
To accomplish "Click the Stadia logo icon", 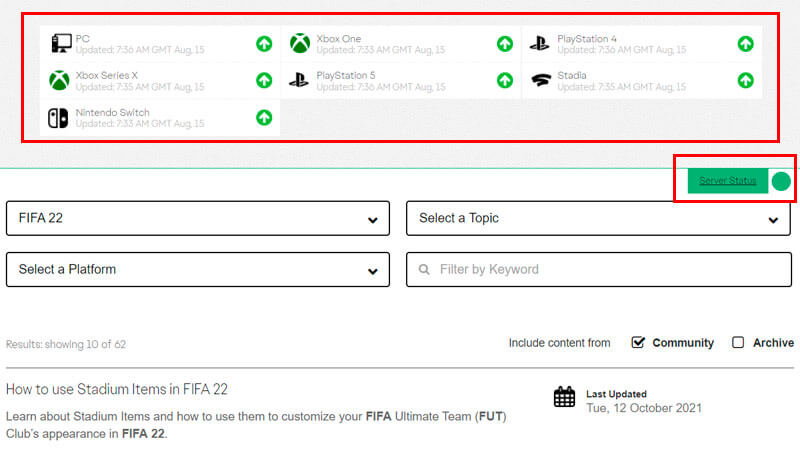I will click(541, 80).
